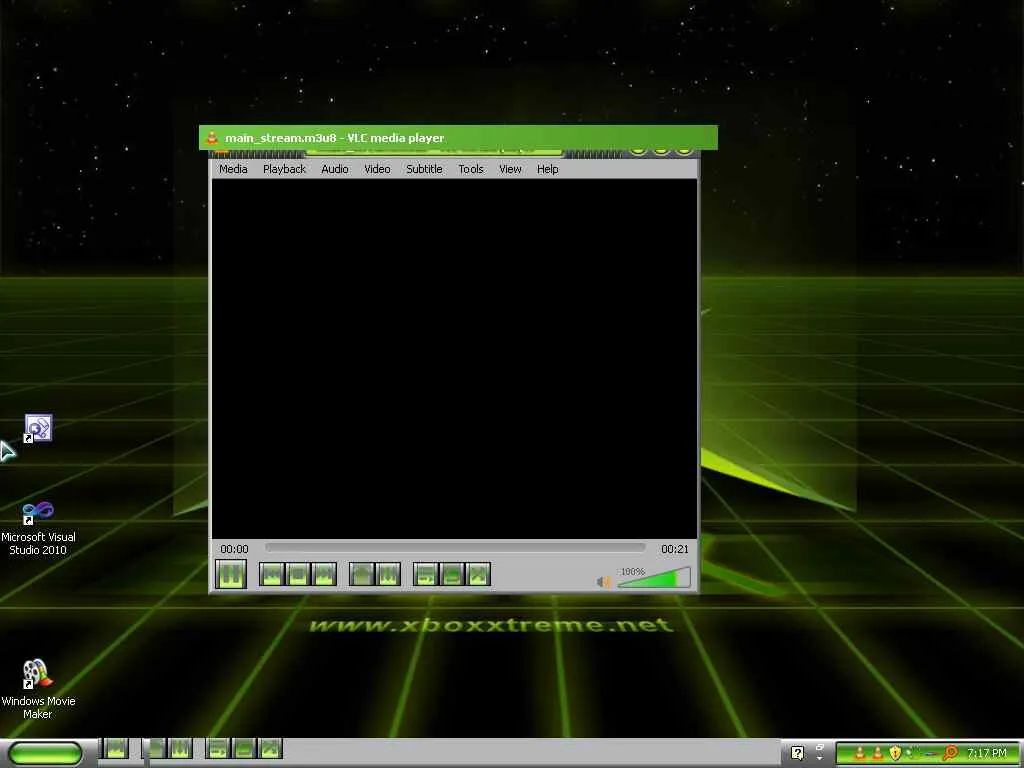This screenshot has width=1024, height=768.
Task: Open the Media menu
Action: 233,169
